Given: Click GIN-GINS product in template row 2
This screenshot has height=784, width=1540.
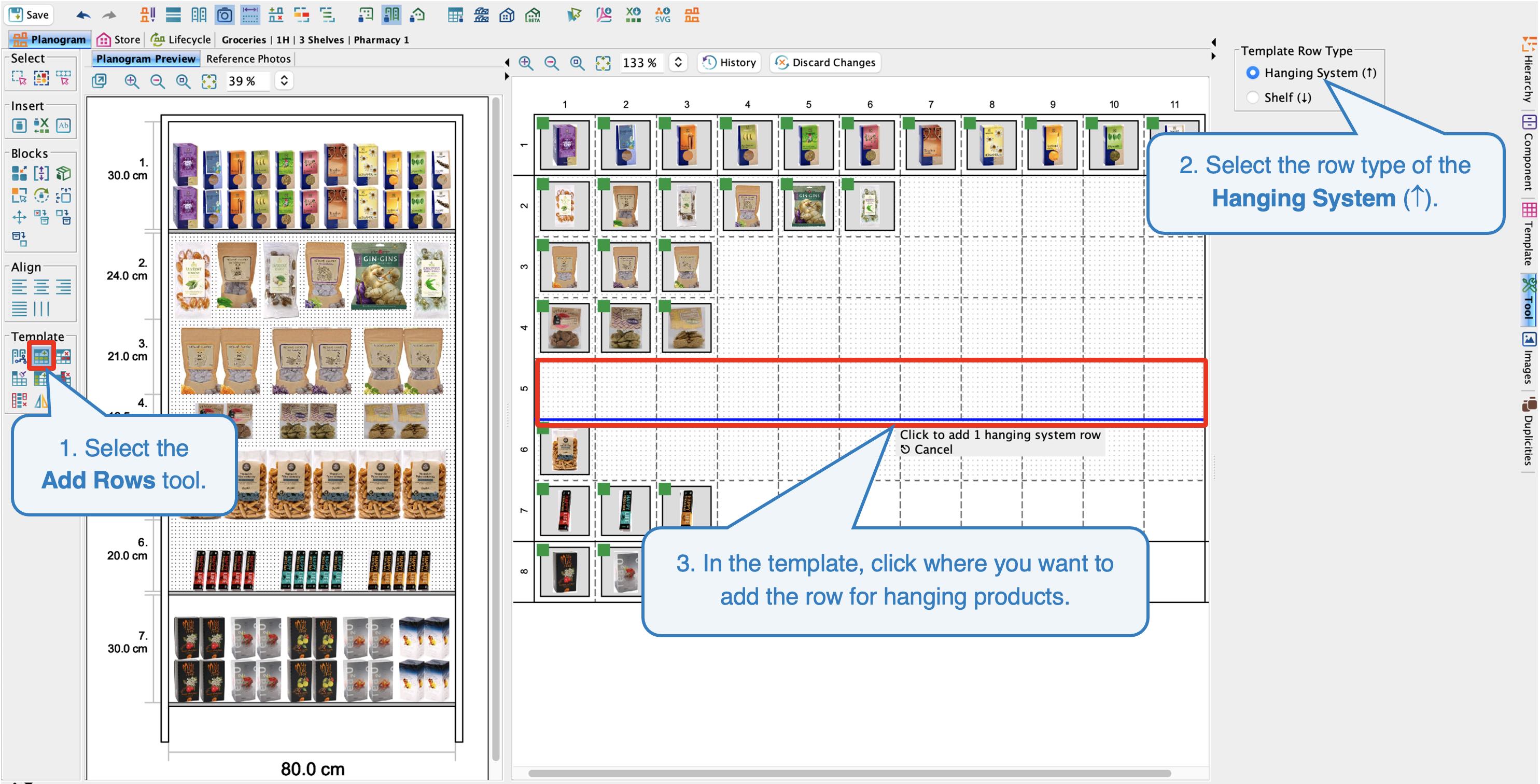Looking at the screenshot, I should coord(808,206).
